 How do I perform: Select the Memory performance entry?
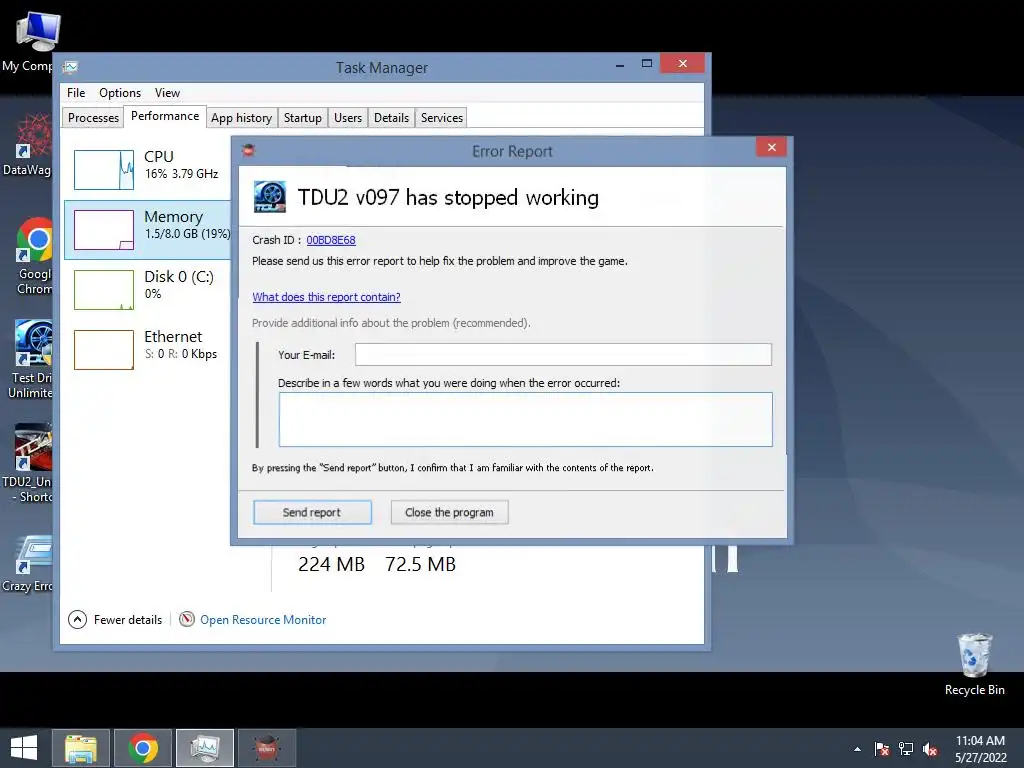click(x=148, y=229)
